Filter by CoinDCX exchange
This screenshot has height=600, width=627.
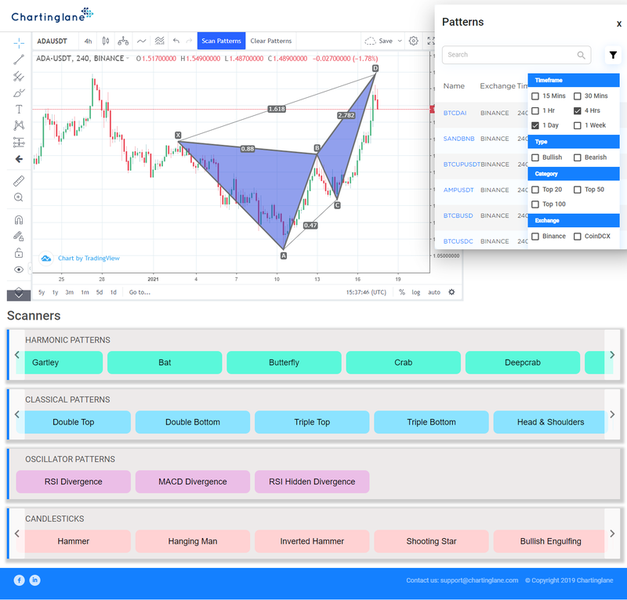(x=577, y=236)
